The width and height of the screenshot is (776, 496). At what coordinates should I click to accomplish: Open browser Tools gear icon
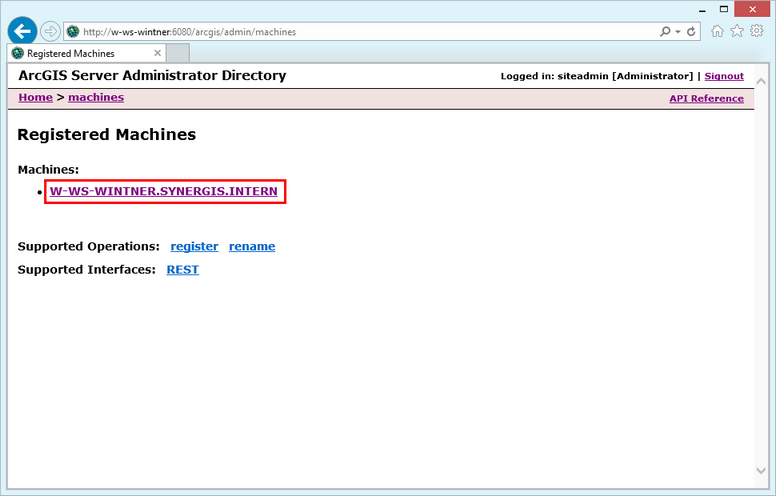(x=757, y=31)
